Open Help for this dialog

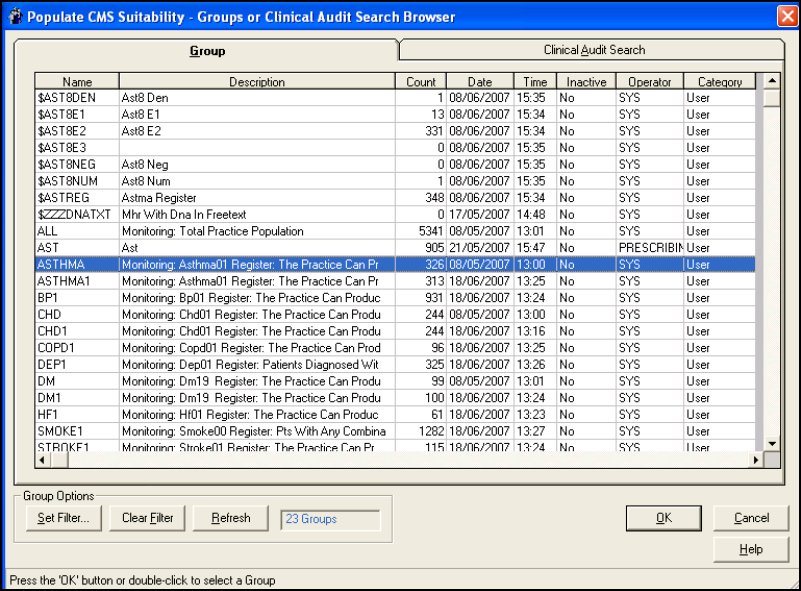pos(751,549)
